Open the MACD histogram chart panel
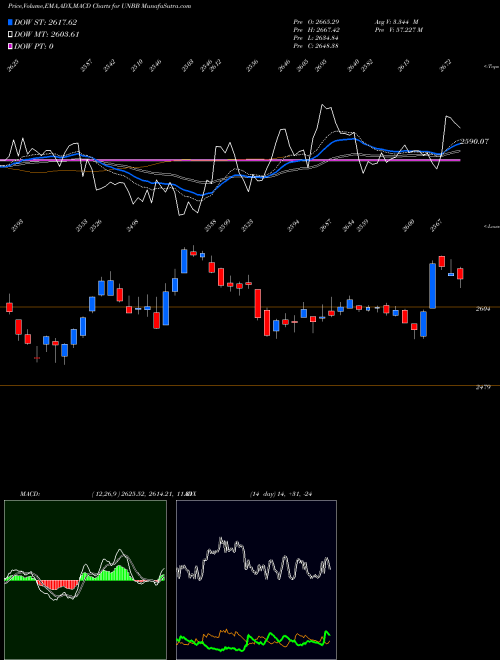Image resolution: width=500 pixels, height=660 pixels. point(85,580)
